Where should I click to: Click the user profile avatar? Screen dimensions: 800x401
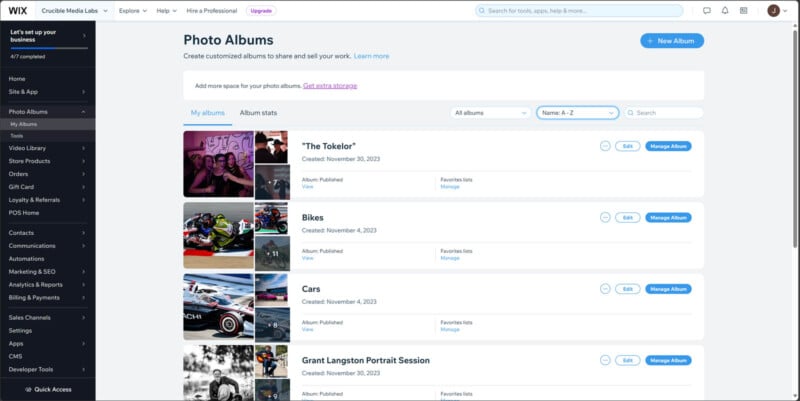(773, 10)
